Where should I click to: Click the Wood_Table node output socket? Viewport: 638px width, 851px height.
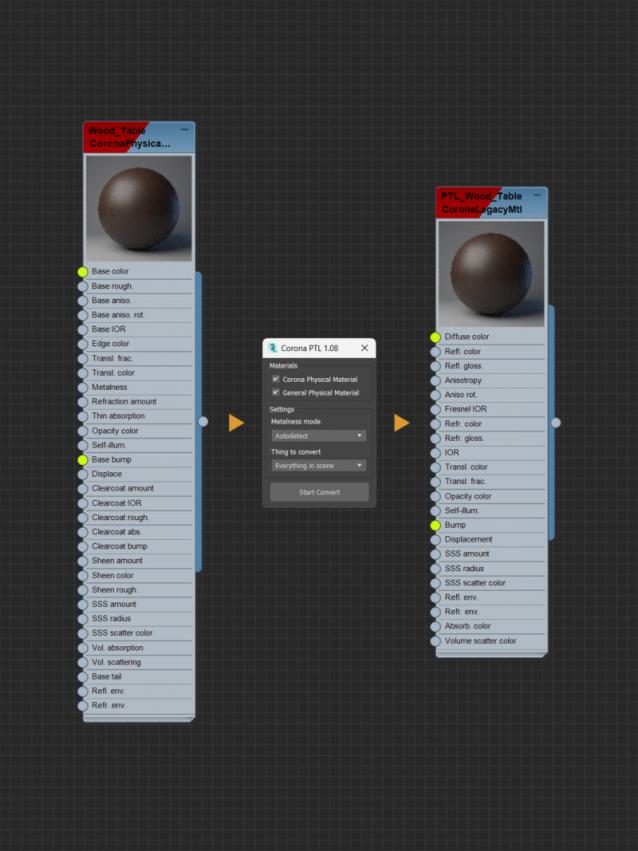point(204,422)
